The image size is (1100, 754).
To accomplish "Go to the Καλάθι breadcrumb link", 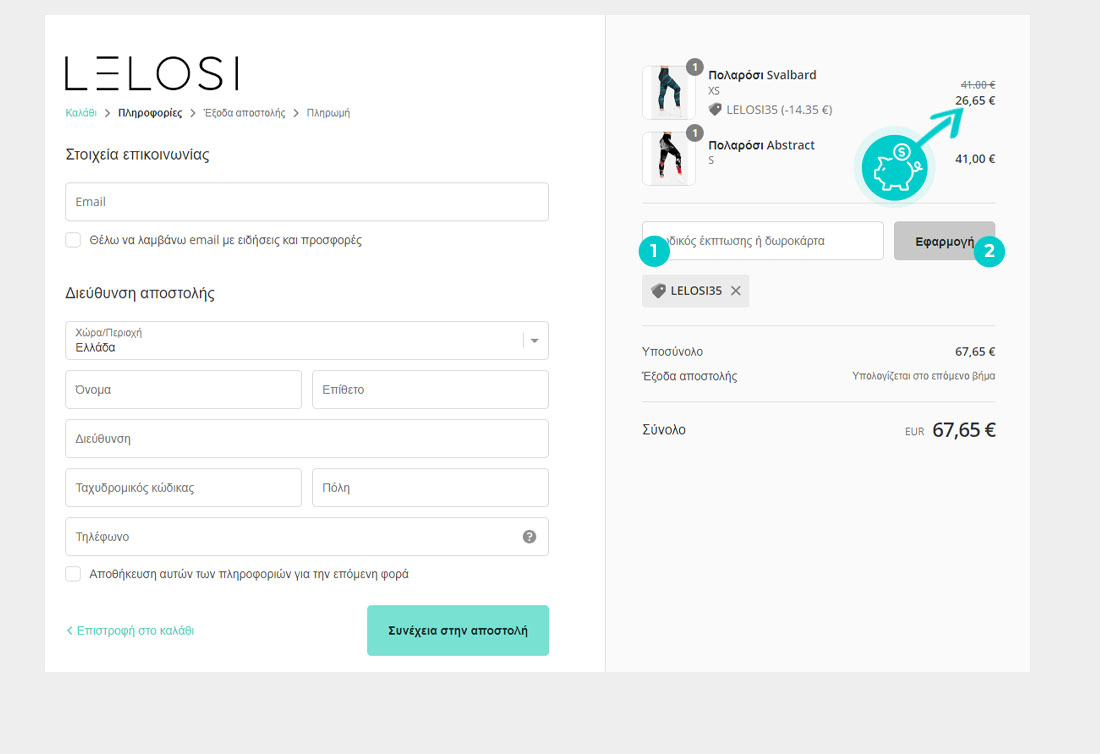I will (x=81, y=113).
